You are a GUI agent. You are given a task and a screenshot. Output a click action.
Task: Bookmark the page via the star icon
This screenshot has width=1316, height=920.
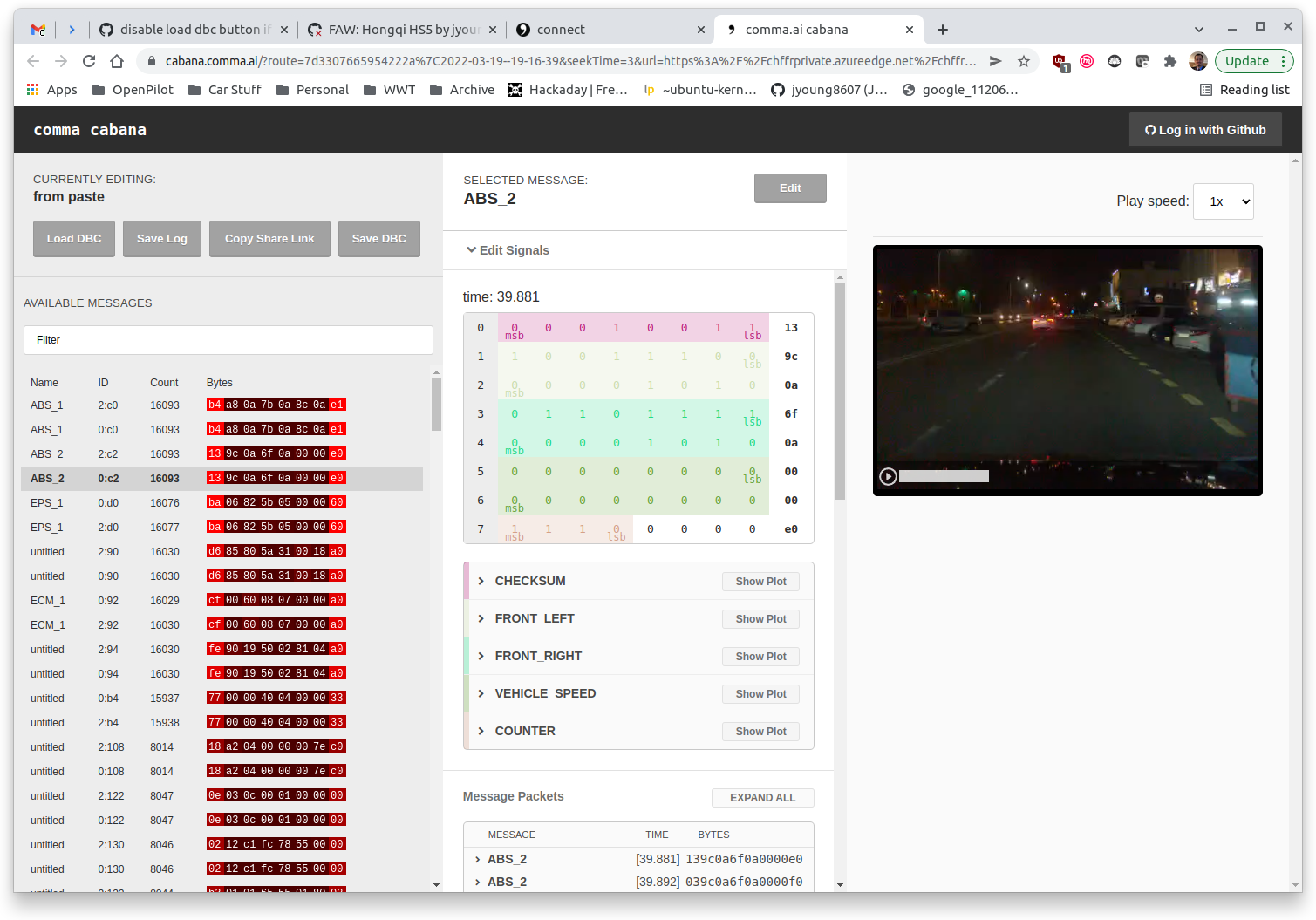(x=1023, y=61)
